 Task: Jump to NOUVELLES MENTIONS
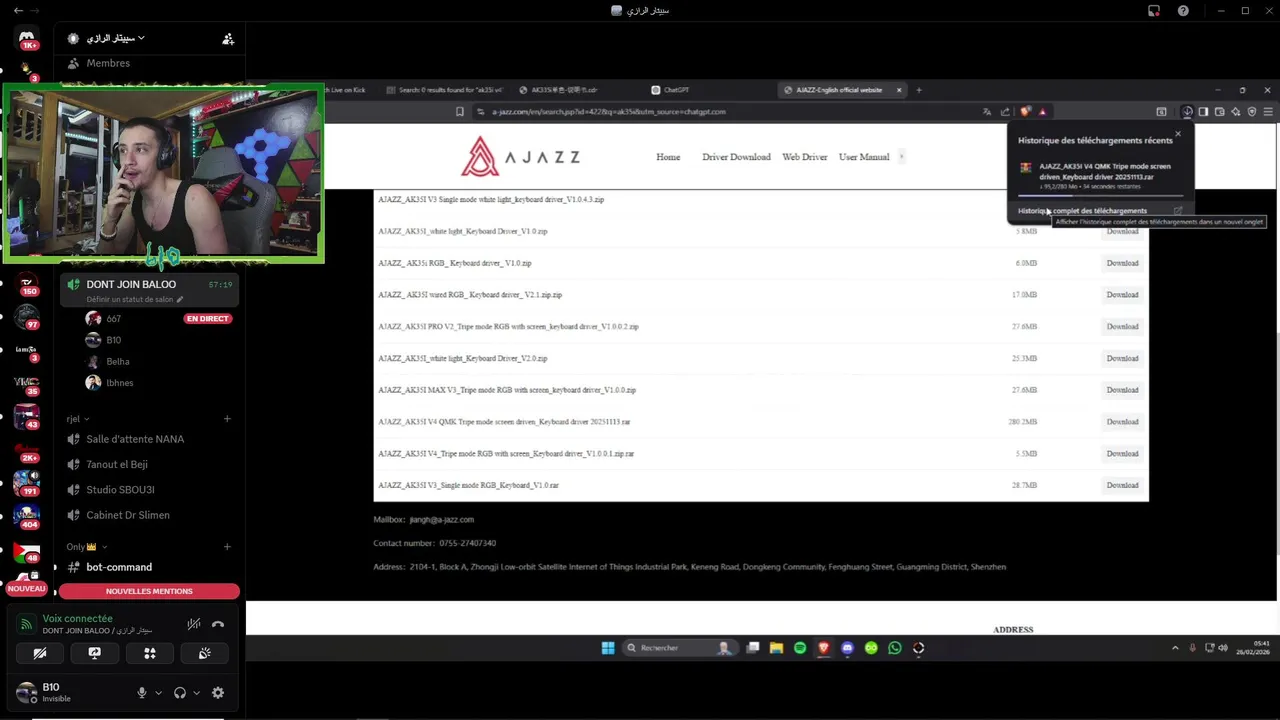tap(149, 591)
